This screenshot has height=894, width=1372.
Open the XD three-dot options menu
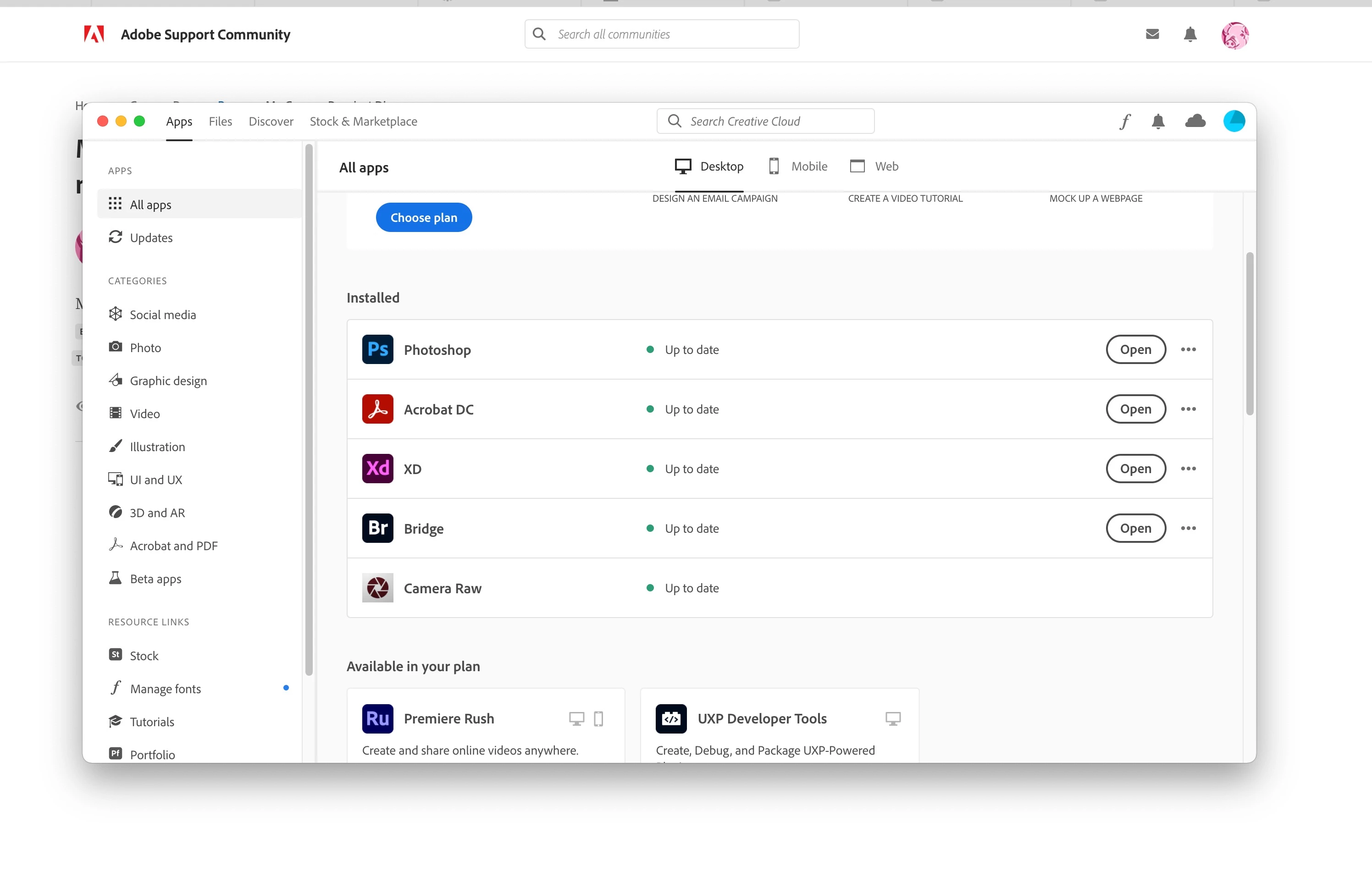(x=1188, y=469)
